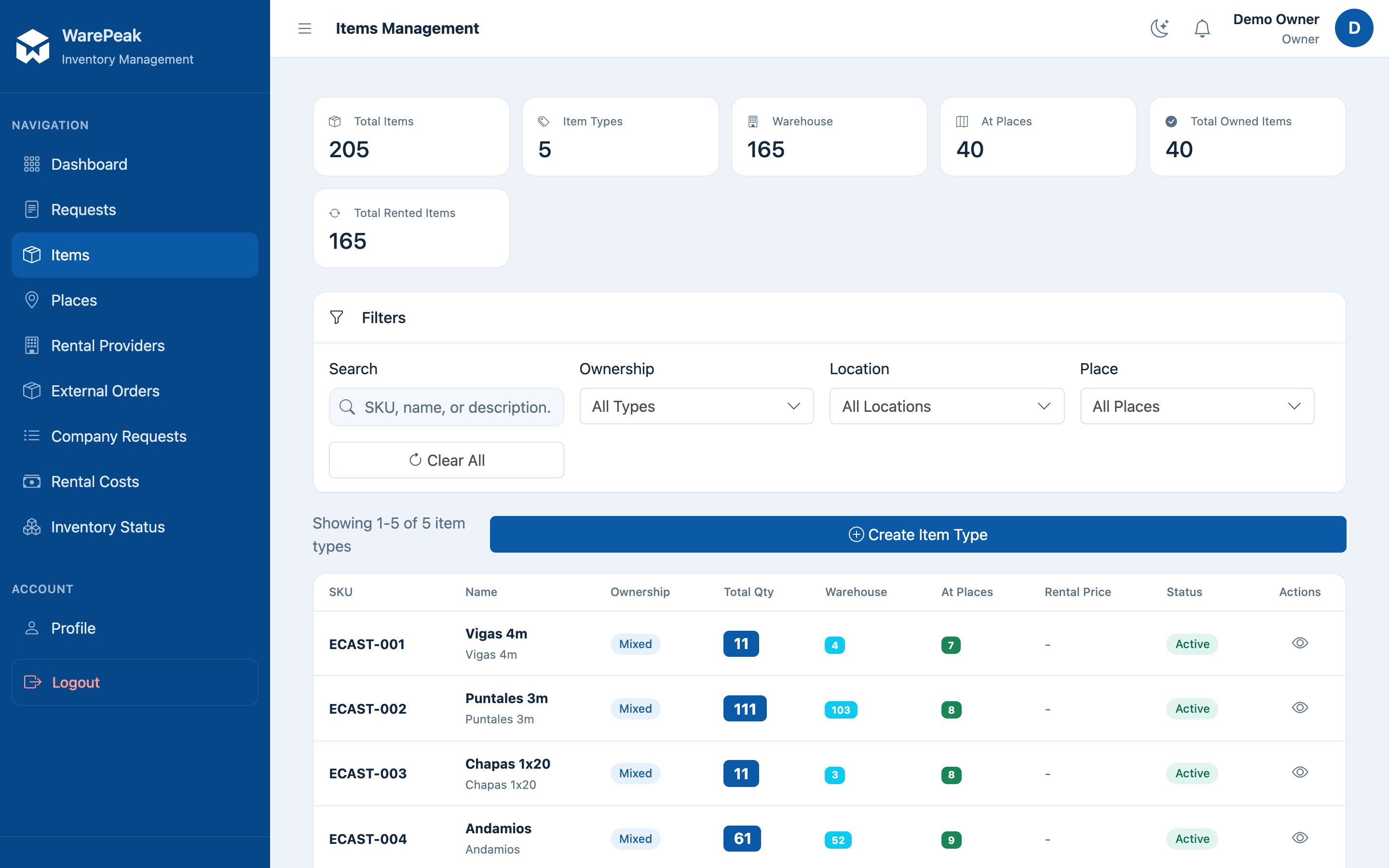Click the Clear All filters button

click(x=446, y=460)
